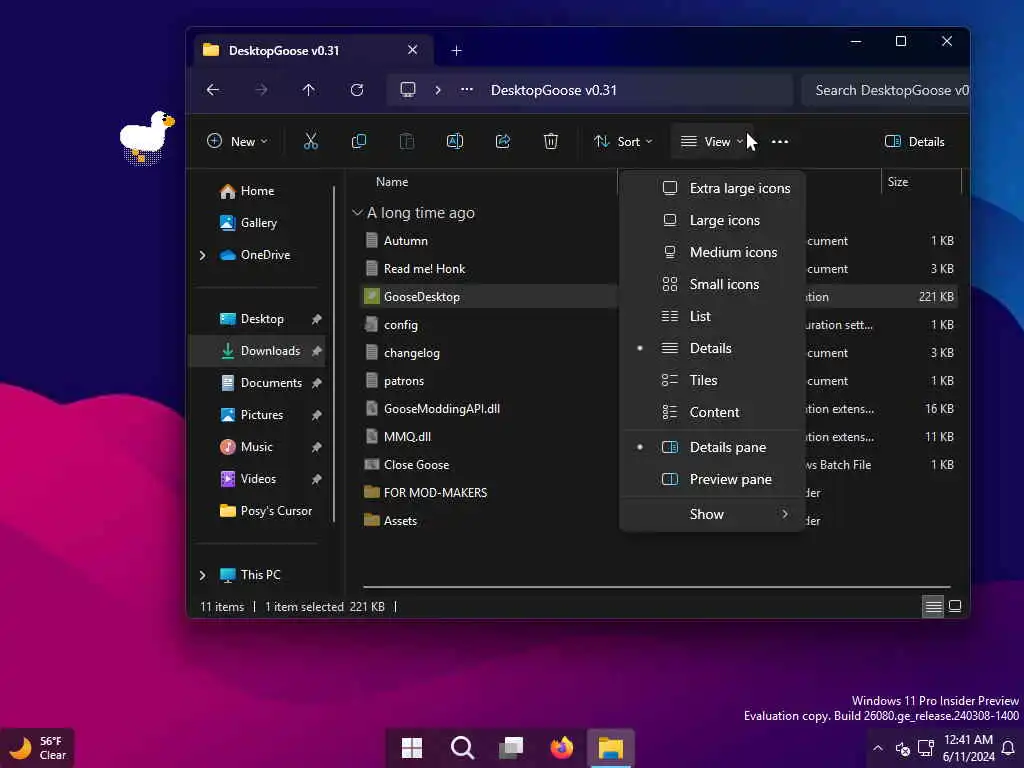The height and width of the screenshot is (768, 1024).
Task: Click the Search DesktopGoose box
Action: coord(886,90)
